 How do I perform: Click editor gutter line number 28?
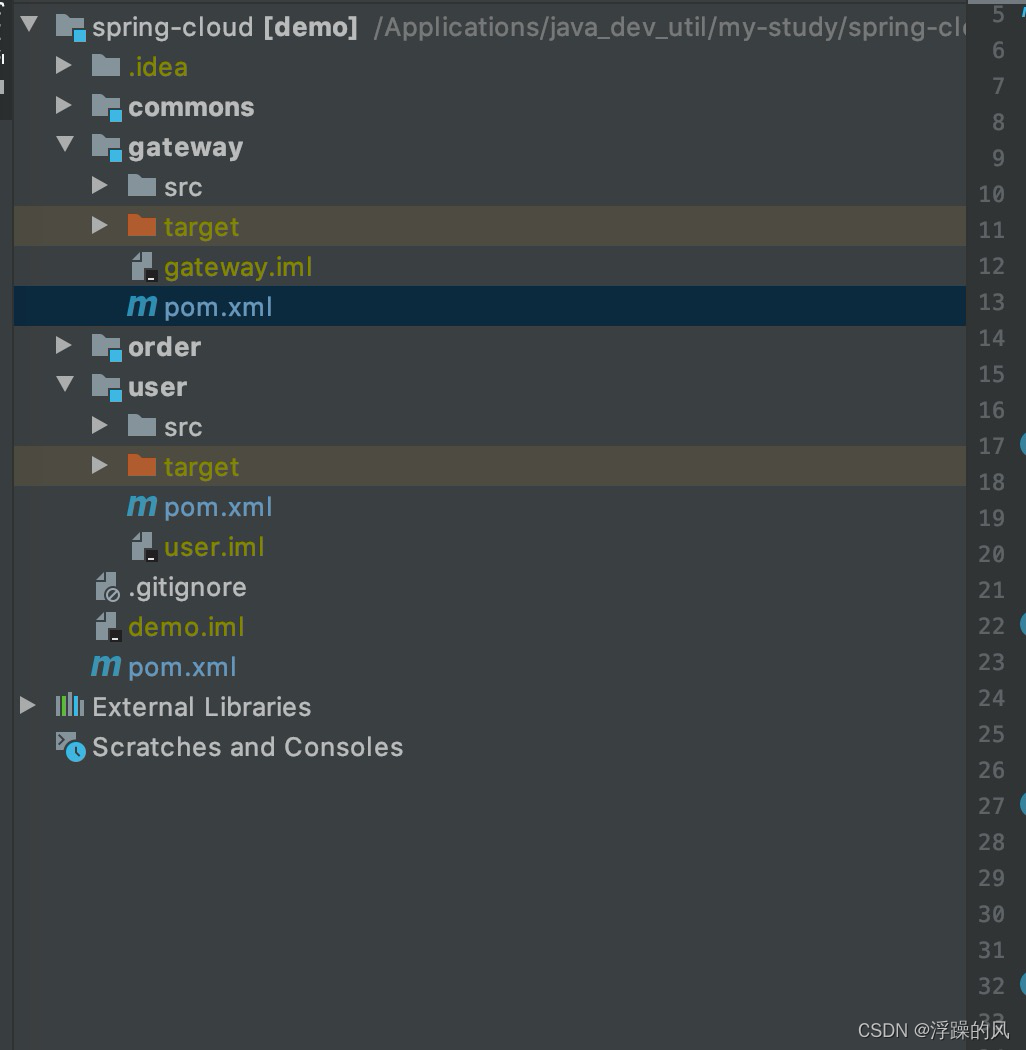(991, 842)
